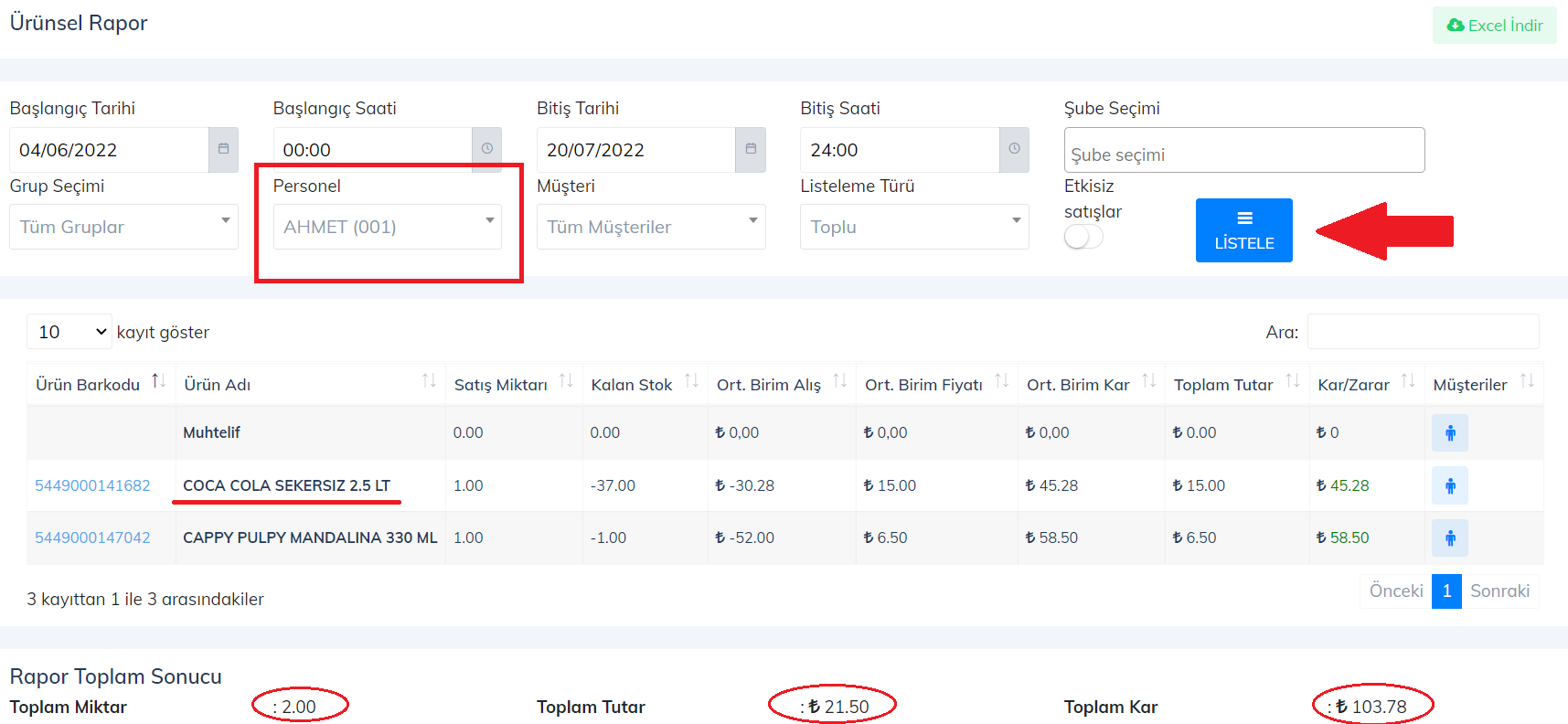1568x724 pixels.
Task: Focus the Başlangıç Saati time field
Action: pos(372,149)
